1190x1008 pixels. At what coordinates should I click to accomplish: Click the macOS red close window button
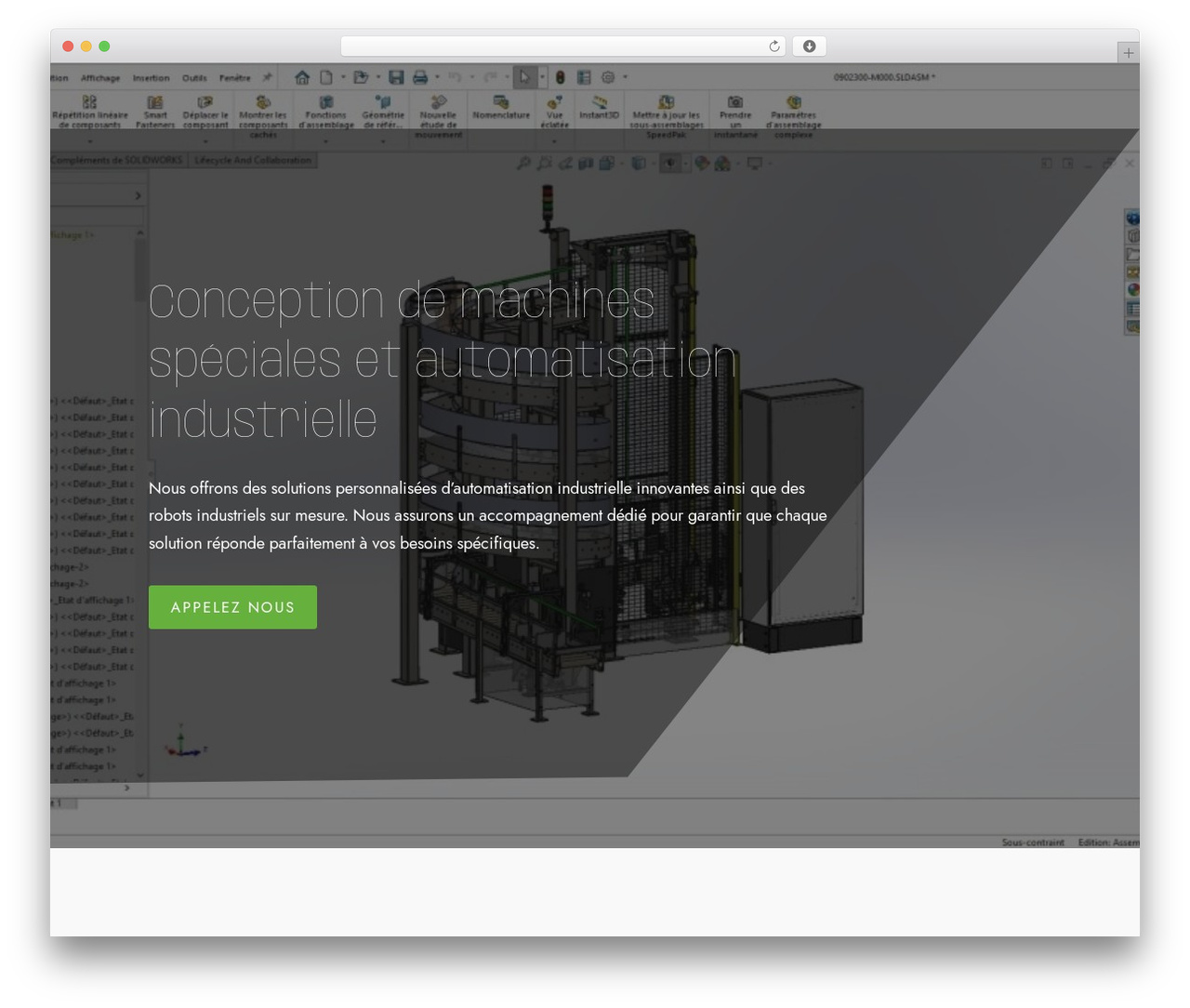click(x=68, y=46)
